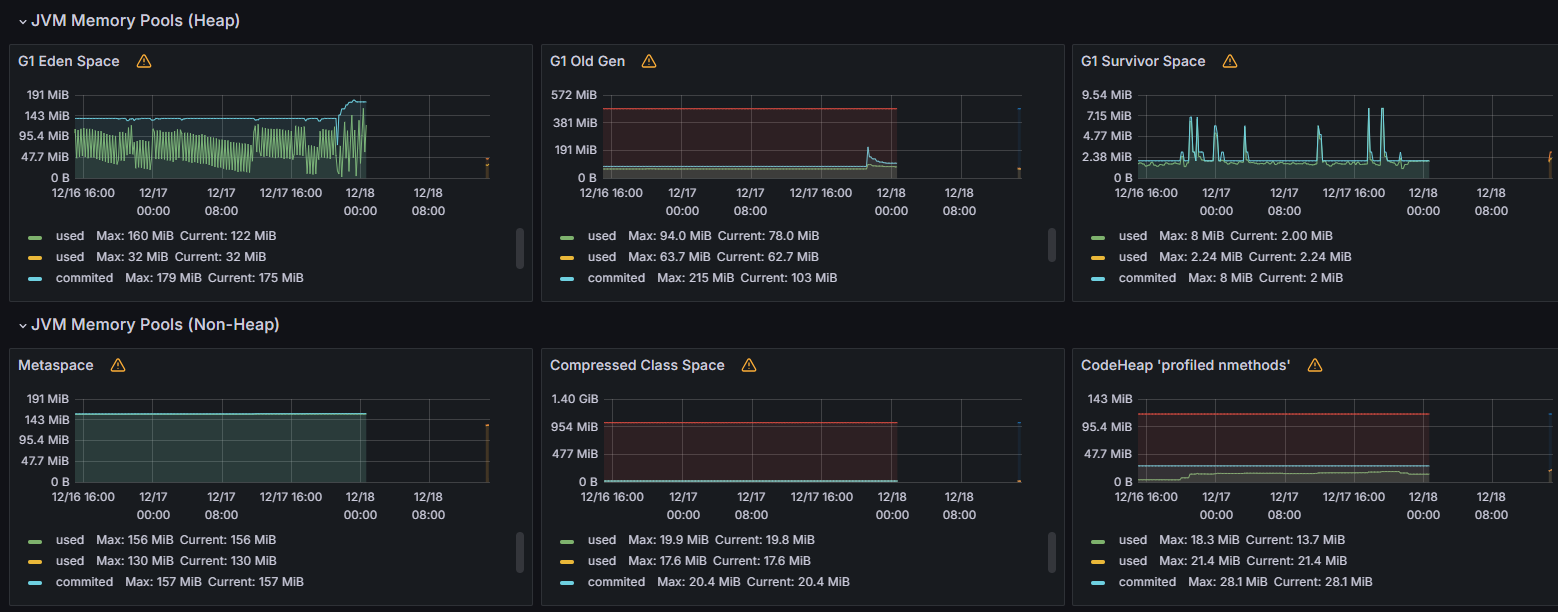
Task: Toggle 'commited' series in Metaspace legend
Action: pyautogui.click(x=84, y=581)
